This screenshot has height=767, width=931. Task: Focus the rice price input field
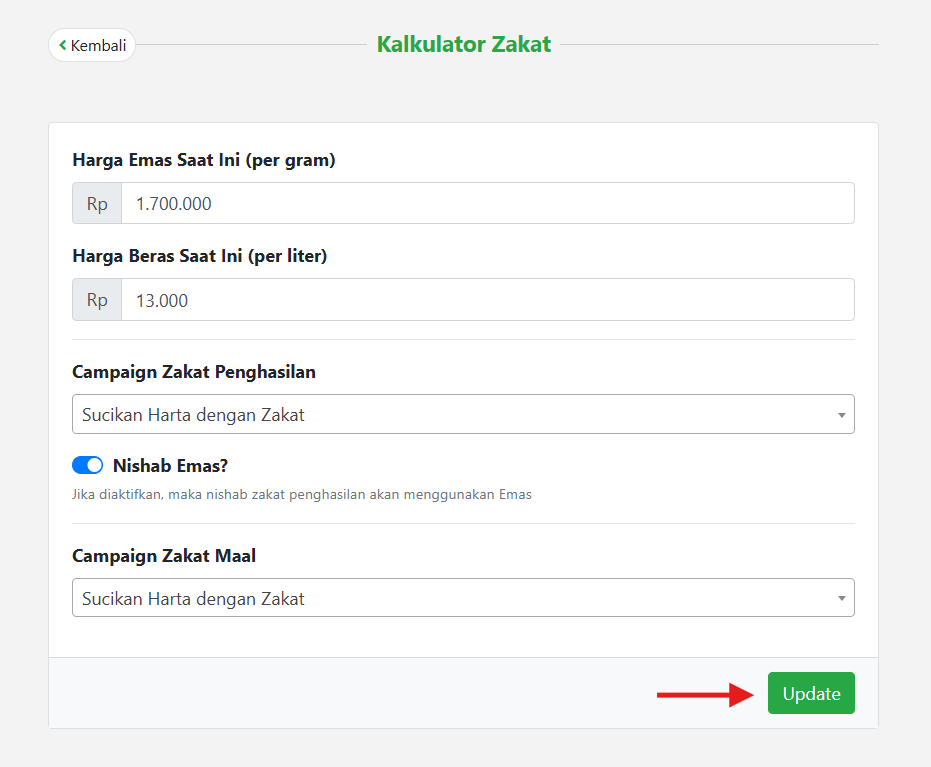(x=487, y=300)
